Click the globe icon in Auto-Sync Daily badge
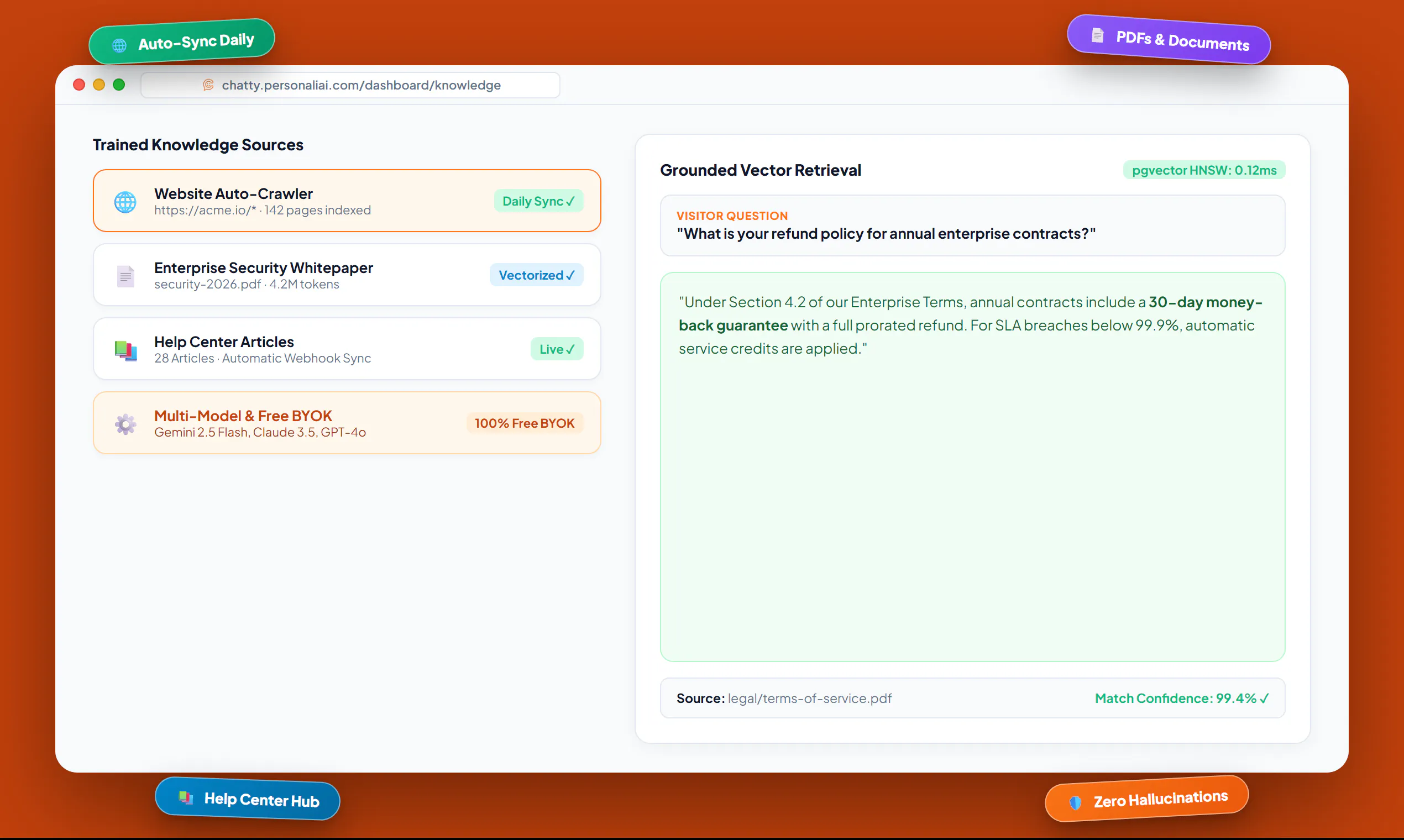This screenshot has height=840, width=1404. click(x=119, y=45)
